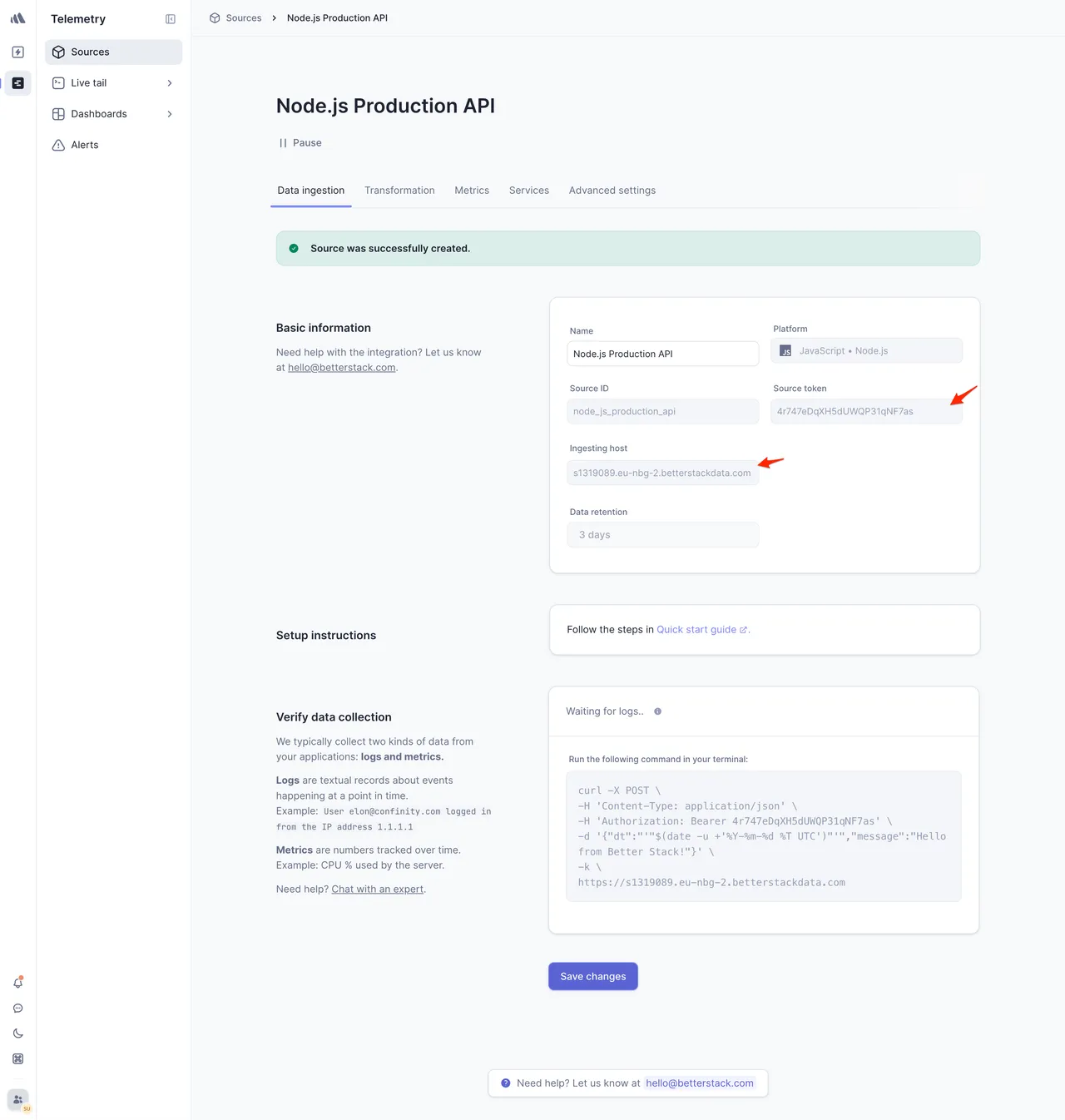The height and width of the screenshot is (1120, 1065).
Task: Open the team avatar icon at bottom left
Action: (x=17, y=1100)
